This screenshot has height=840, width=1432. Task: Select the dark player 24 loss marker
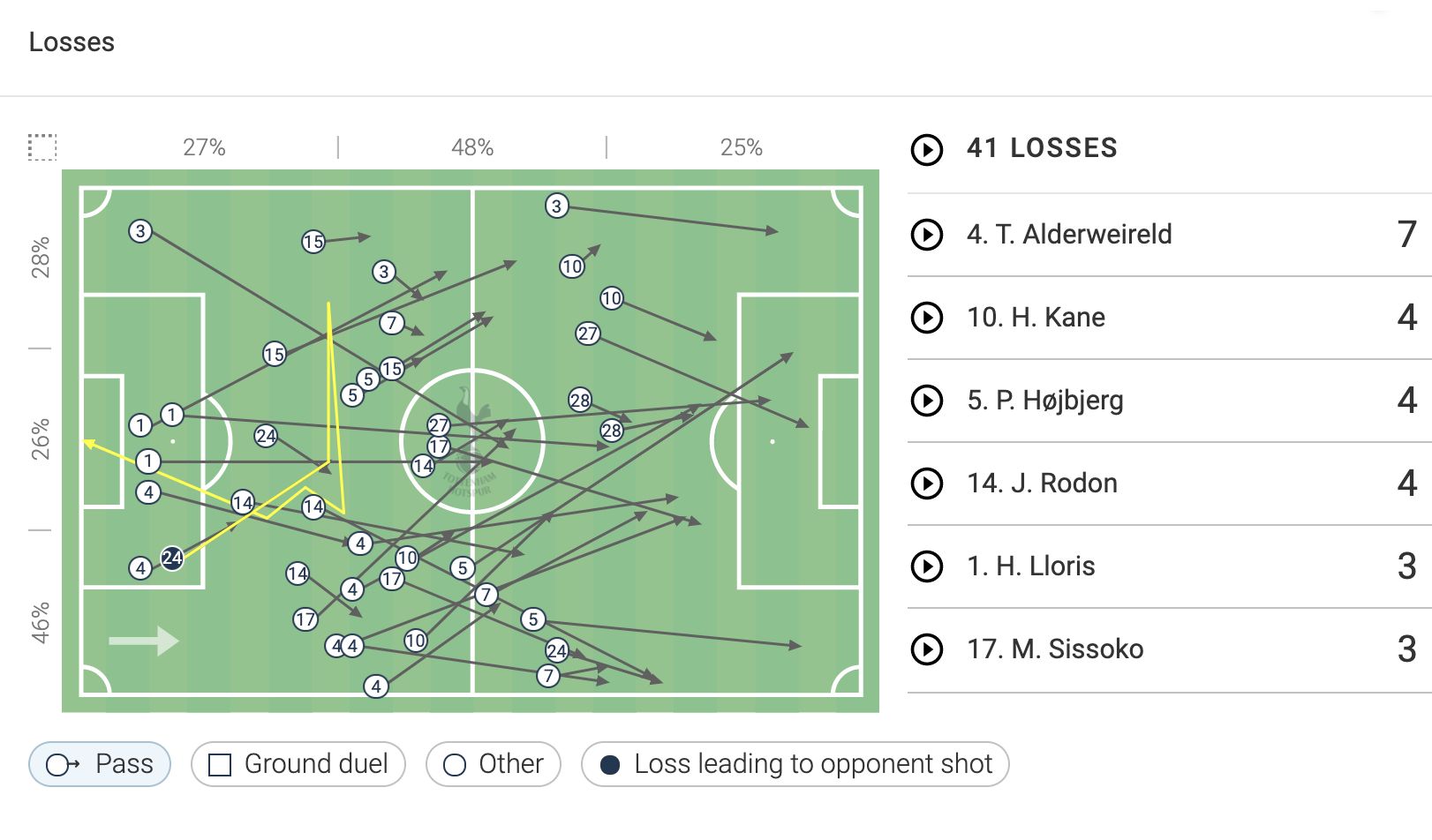[x=172, y=558]
